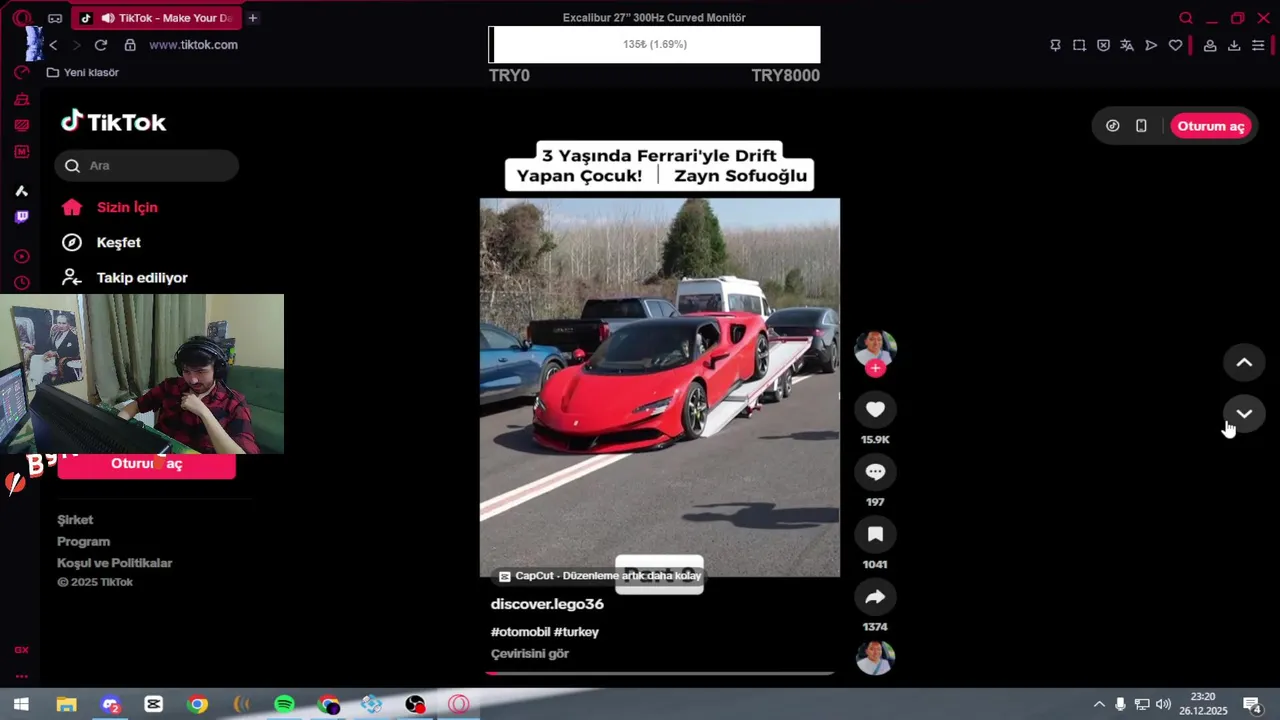This screenshot has width=1280, height=720.
Task: Click the sidebar Oturum aç button
Action: click(x=147, y=464)
